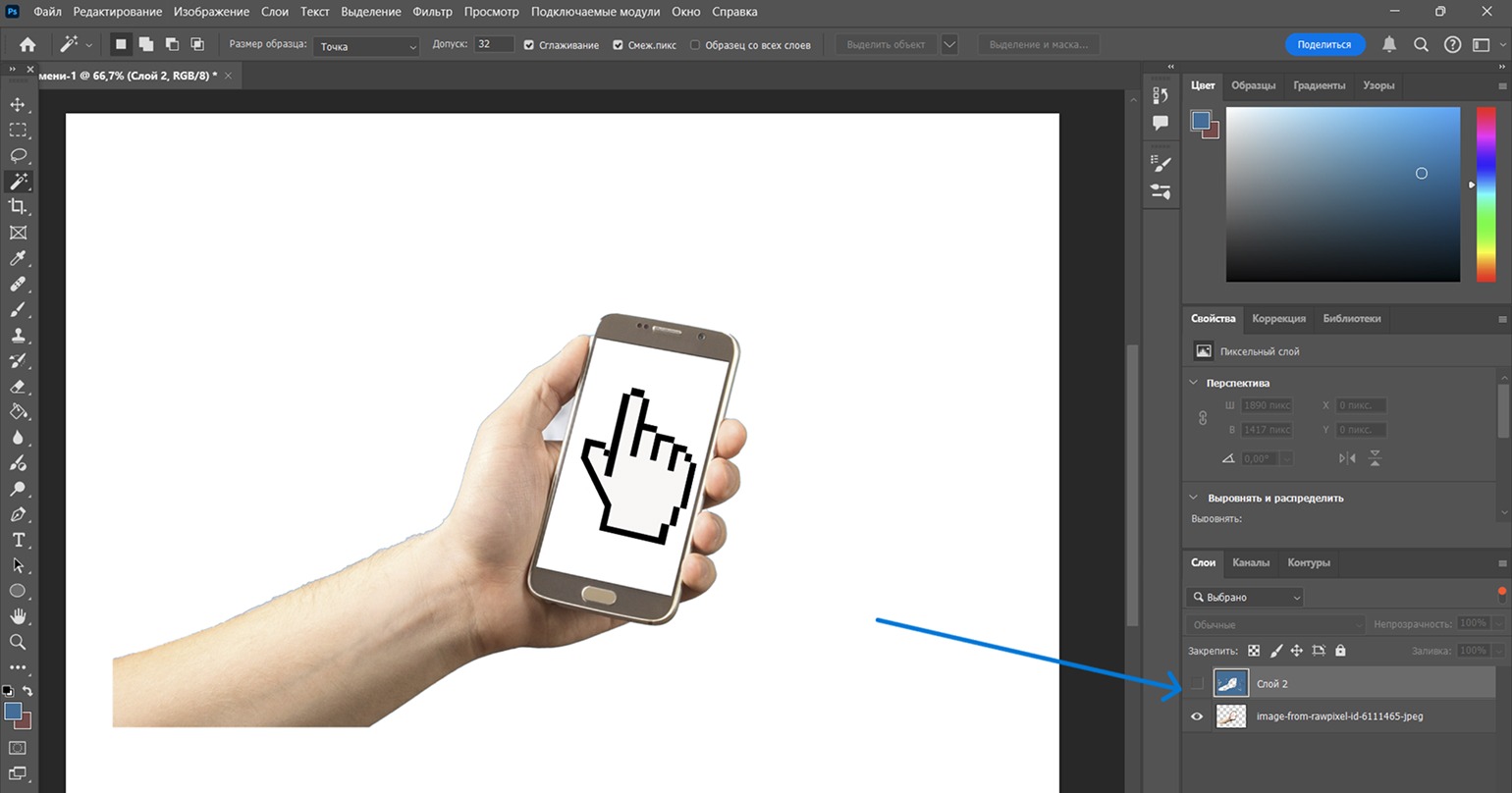This screenshot has width=1512, height=793.
Task: Select the Hand tool
Action: [x=18, y=616]
